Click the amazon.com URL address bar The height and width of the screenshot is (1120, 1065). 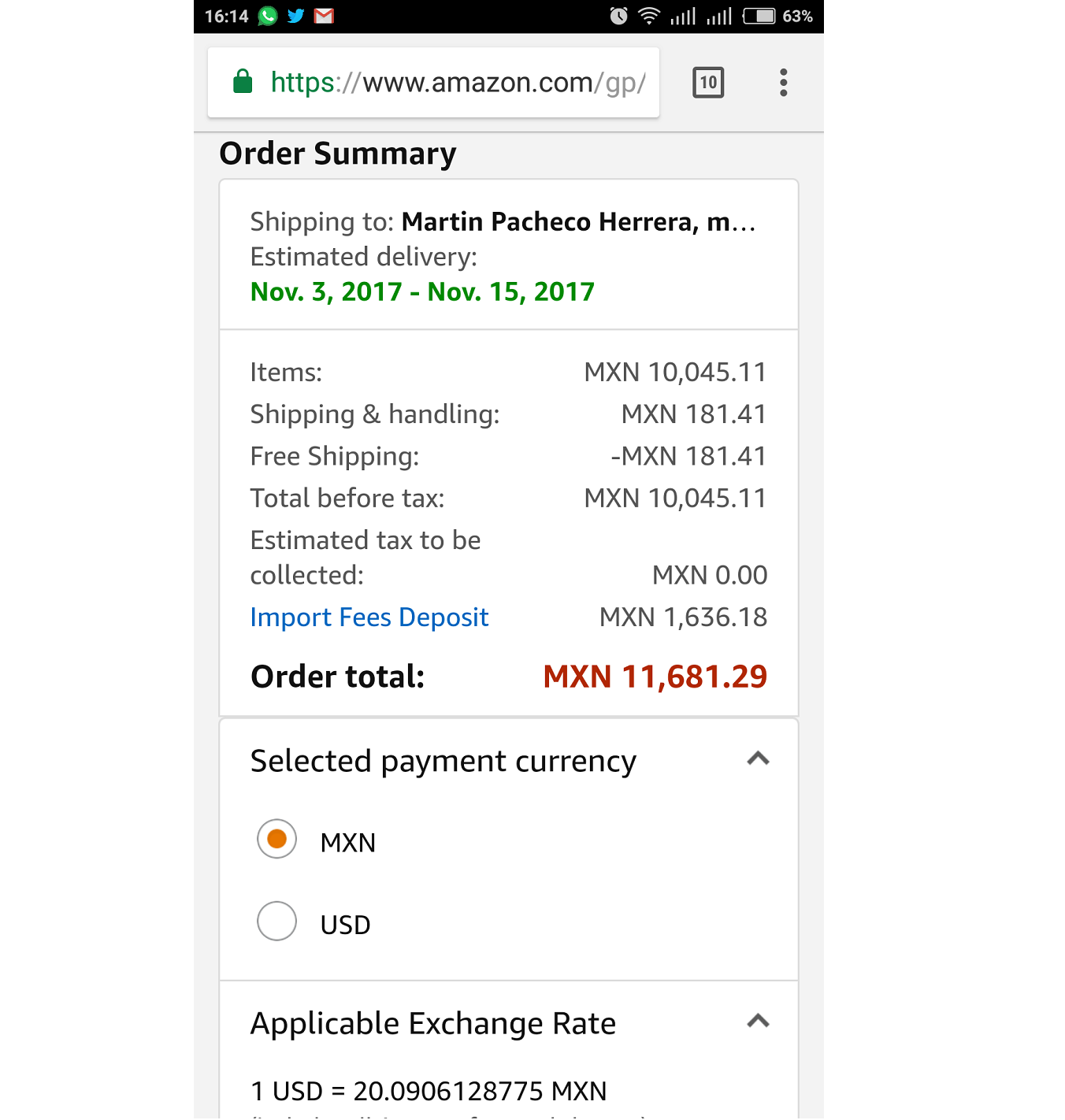pyautogui.click(x=457, y=83)
